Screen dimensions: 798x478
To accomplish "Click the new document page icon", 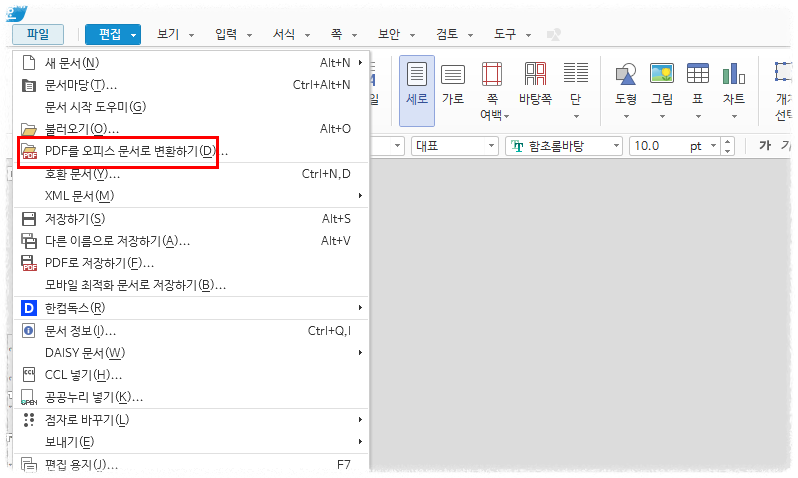I will click(29, 63).
